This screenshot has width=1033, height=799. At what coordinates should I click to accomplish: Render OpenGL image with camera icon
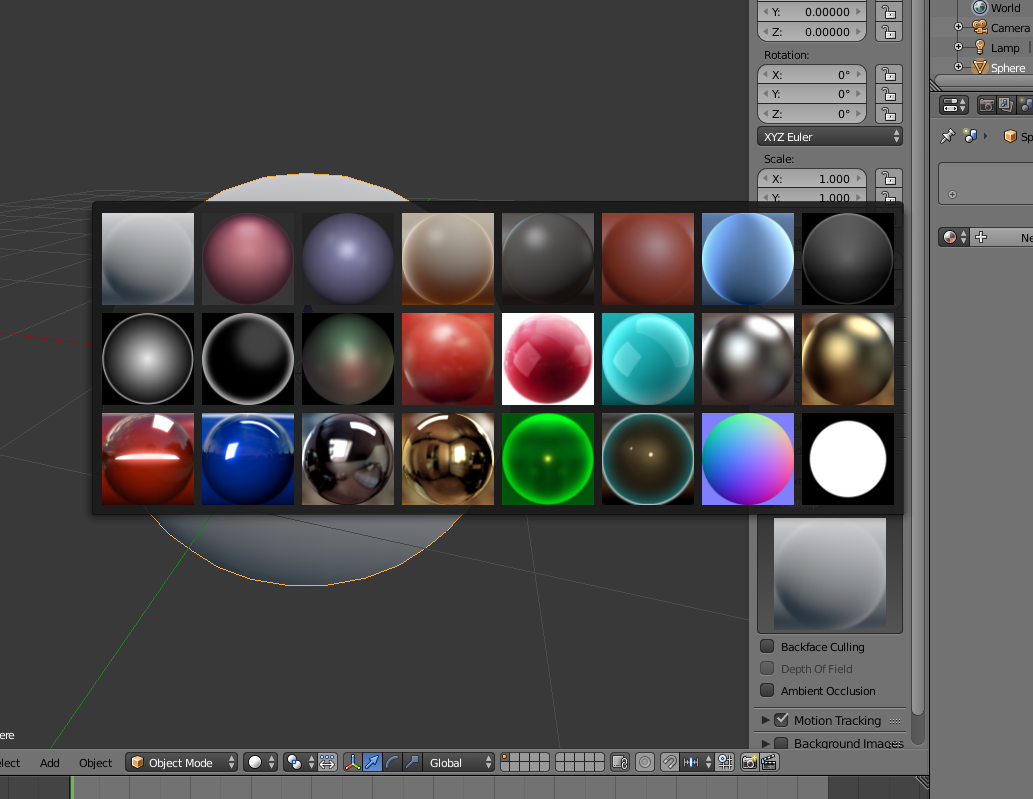[x=750, y=762]
